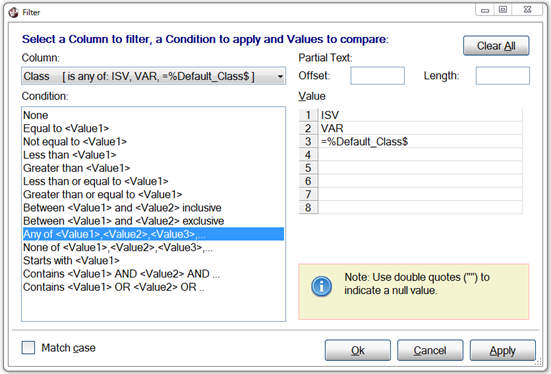Choose 'Equal to <Value1>' condition
This screenshot has height=374, width=551.
click(x=66, y=129)
